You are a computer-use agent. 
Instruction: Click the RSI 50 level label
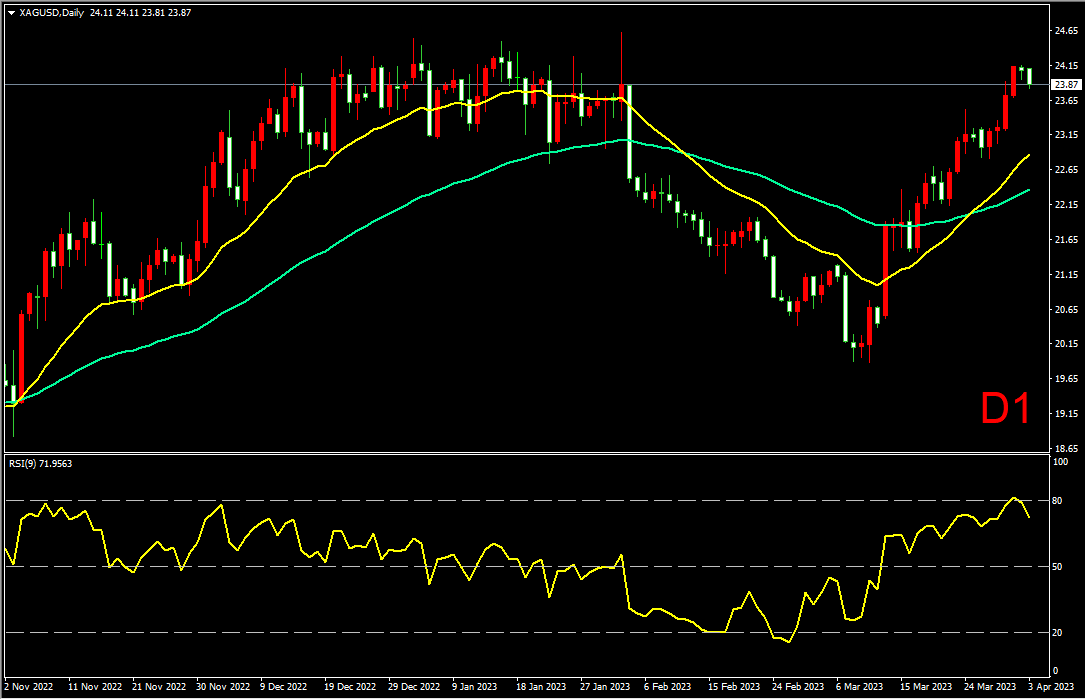[x=1057, y=567]
